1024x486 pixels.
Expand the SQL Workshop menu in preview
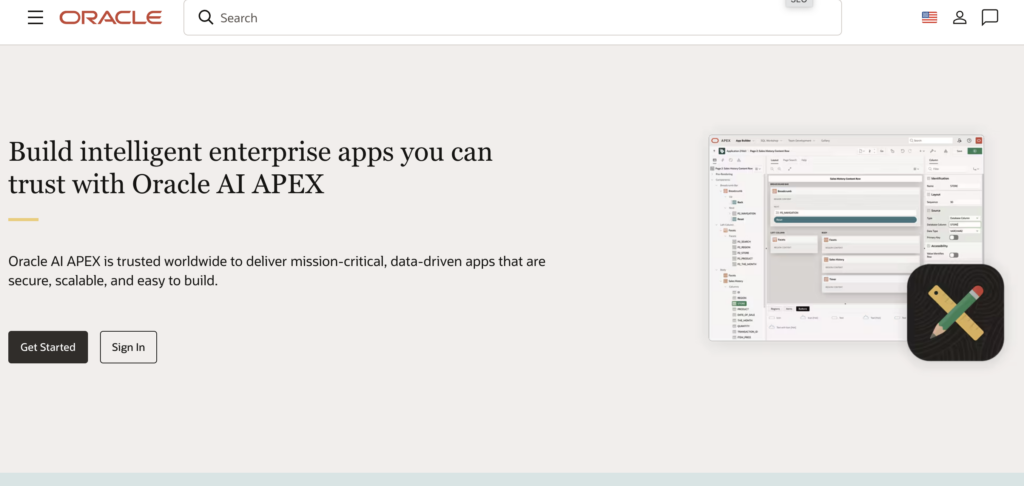(x=770, y=141)
